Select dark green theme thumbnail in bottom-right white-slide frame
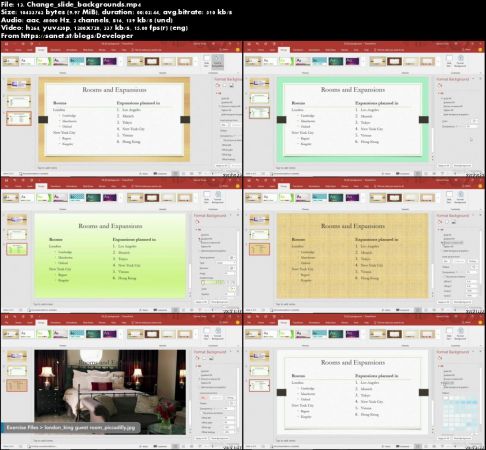 click(336, 334)
